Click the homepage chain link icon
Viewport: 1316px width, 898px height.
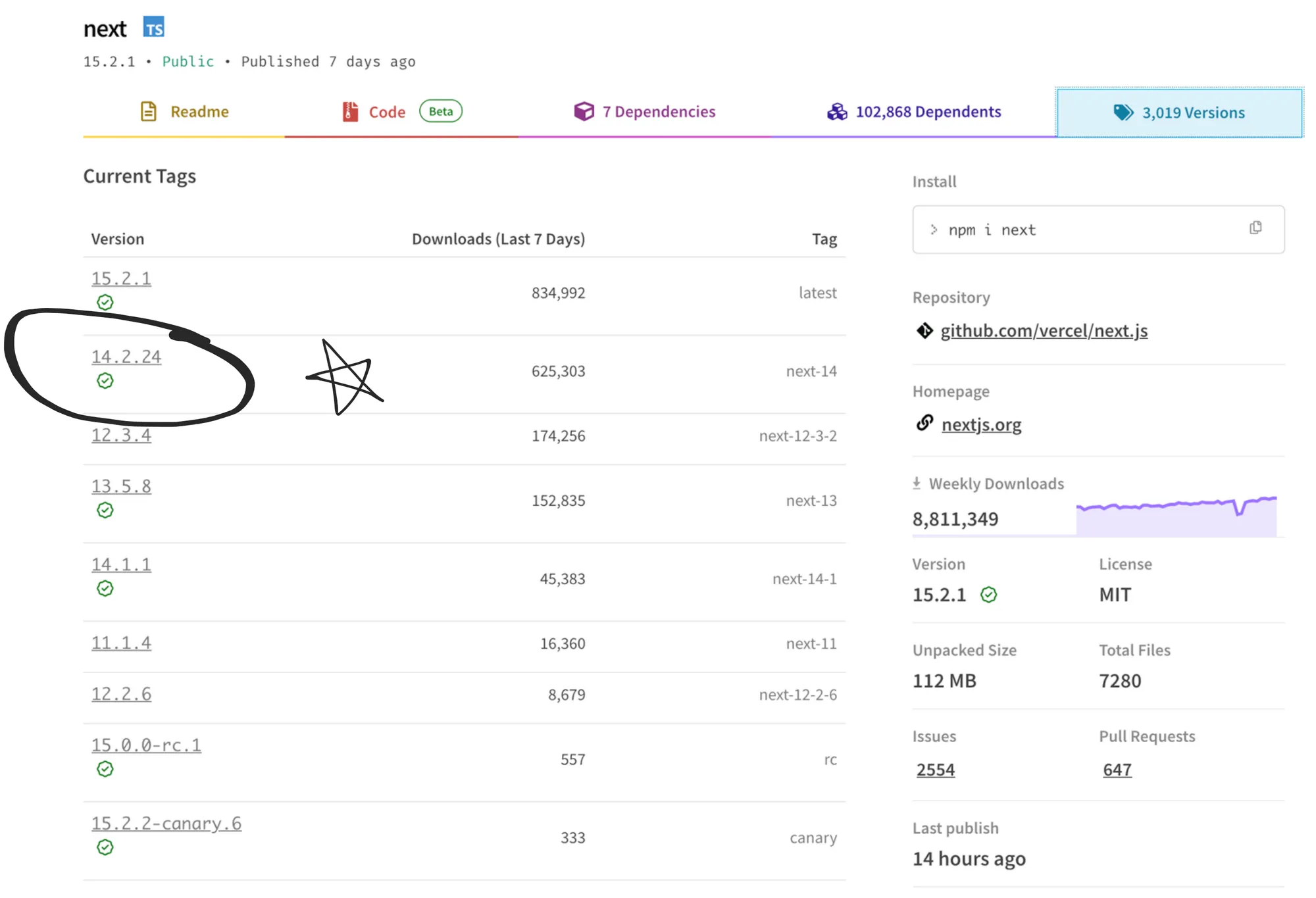pyautogui.click(x=924, y=423)
